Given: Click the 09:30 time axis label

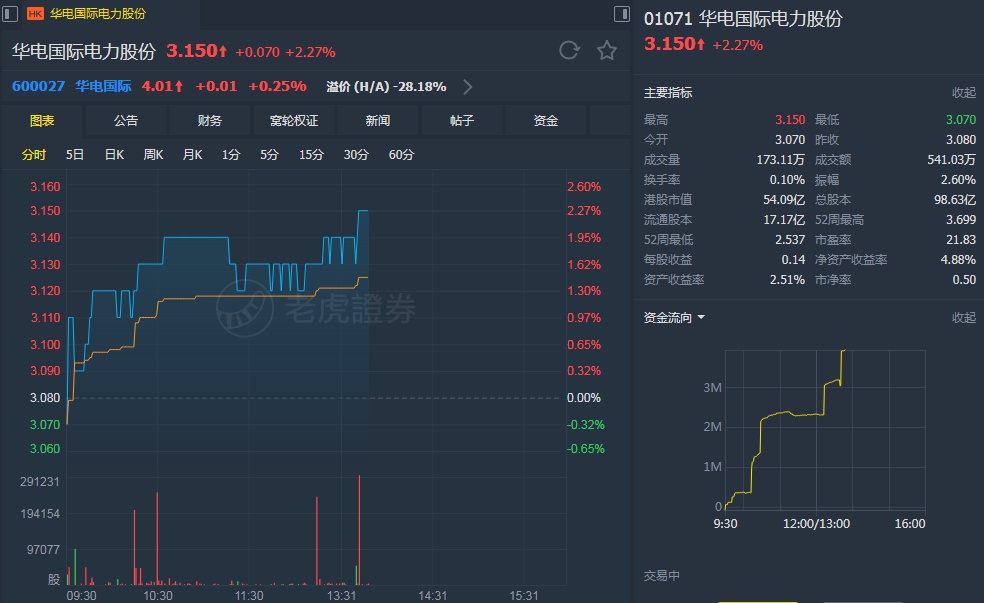Looking at the screenshot, I should 82,595.
